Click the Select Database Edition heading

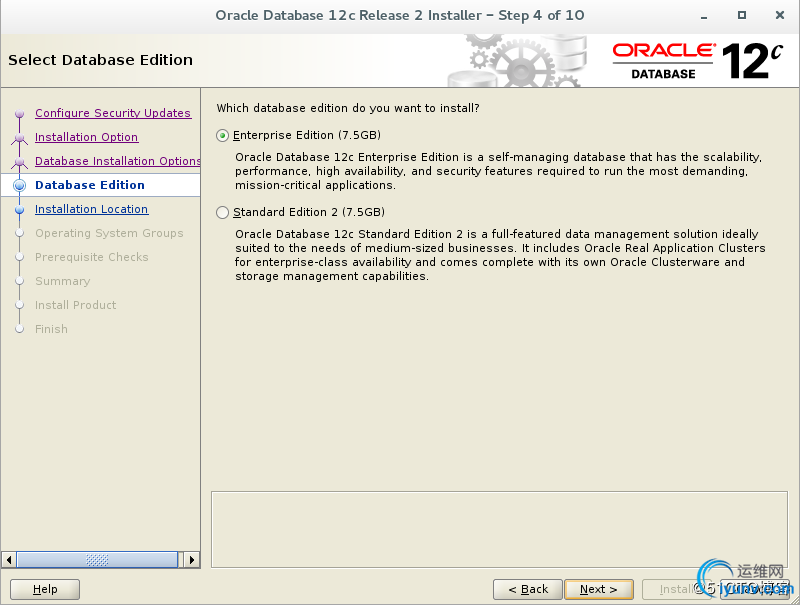[101, 60]
